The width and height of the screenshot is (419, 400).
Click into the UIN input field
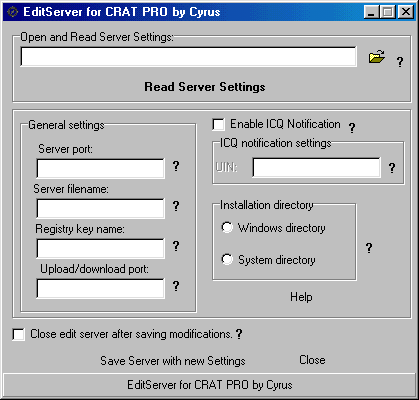click(x=316, y=167)
